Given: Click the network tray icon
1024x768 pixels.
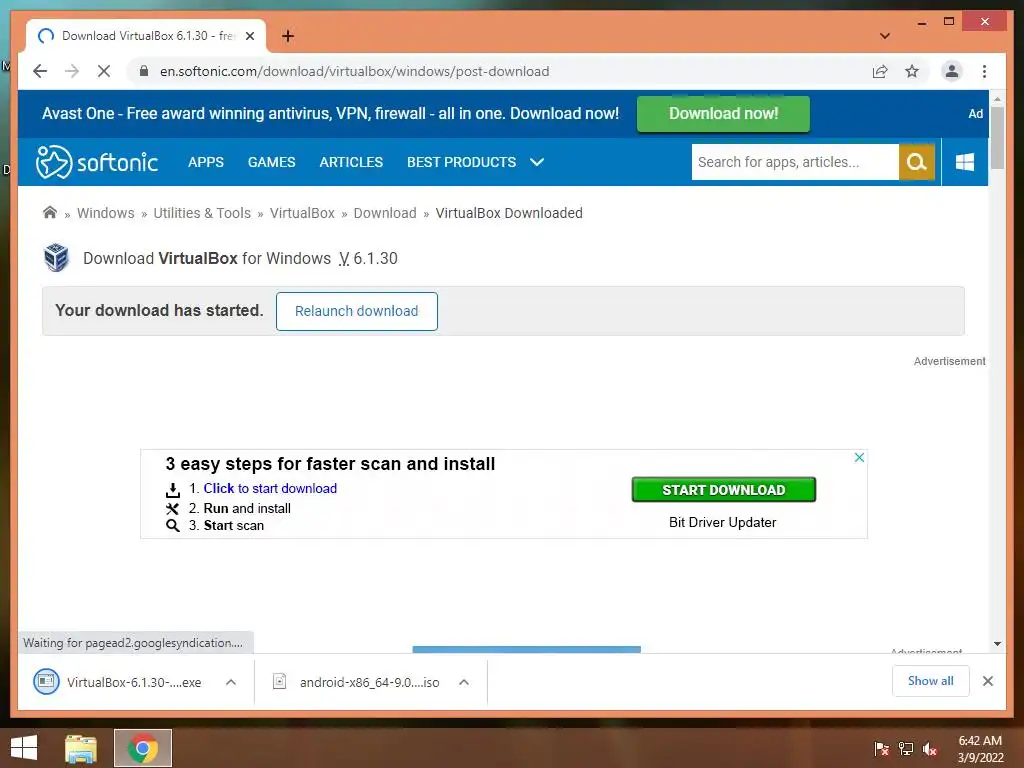Looking at the screenshot, I should coord(906,749).
